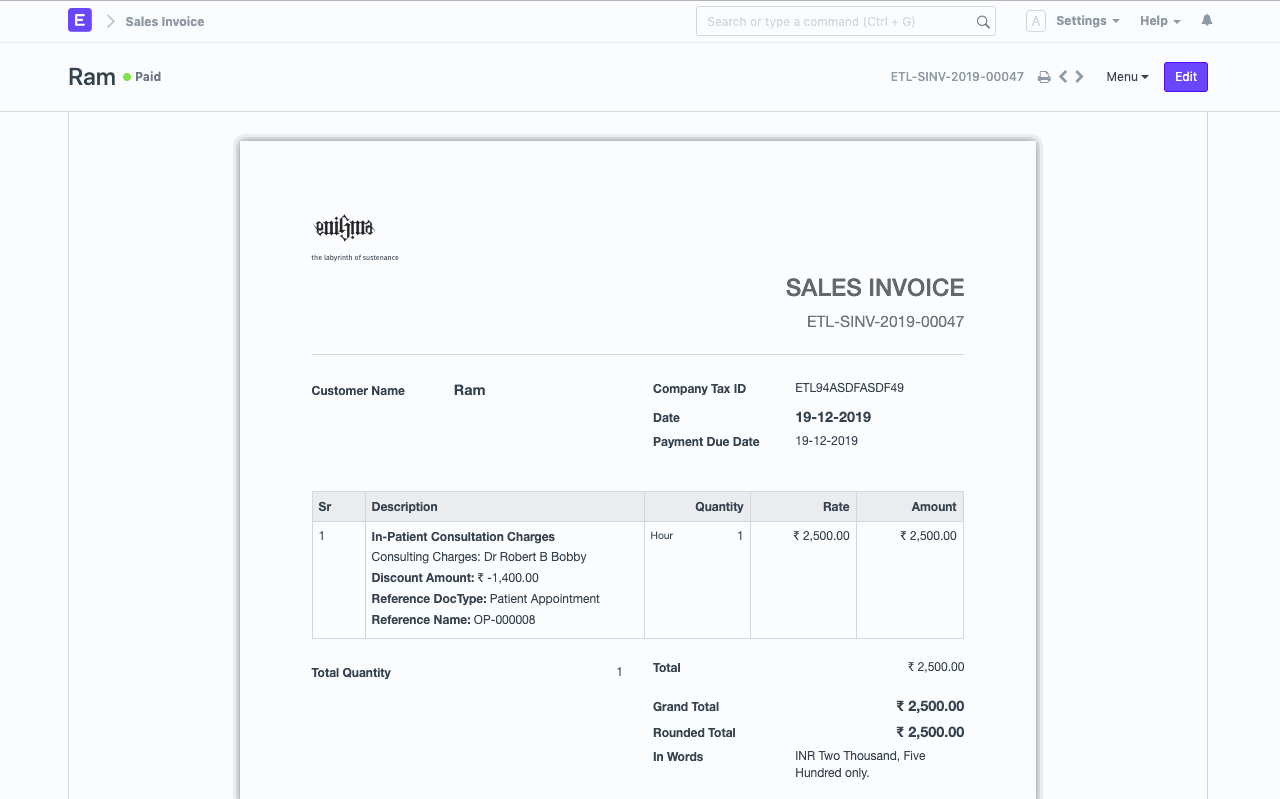Image resolution: width=1280 pixels, height=799 pixels.
Task: Expand the Settings dropdown
Action: click(1087, 21)
